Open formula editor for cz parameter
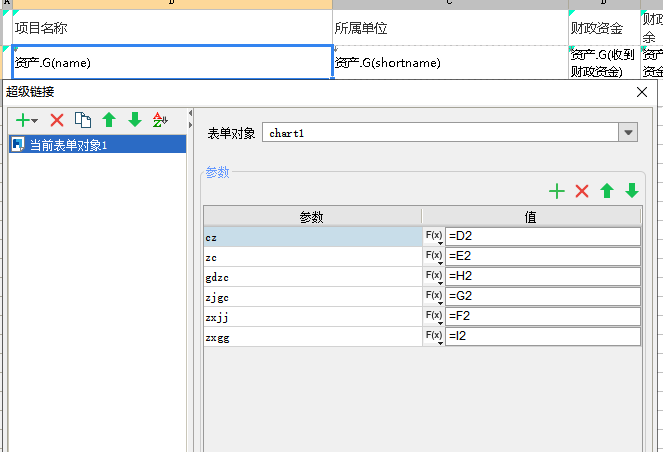Viewport: 663px width, 452px height. [x=434, y=236]
